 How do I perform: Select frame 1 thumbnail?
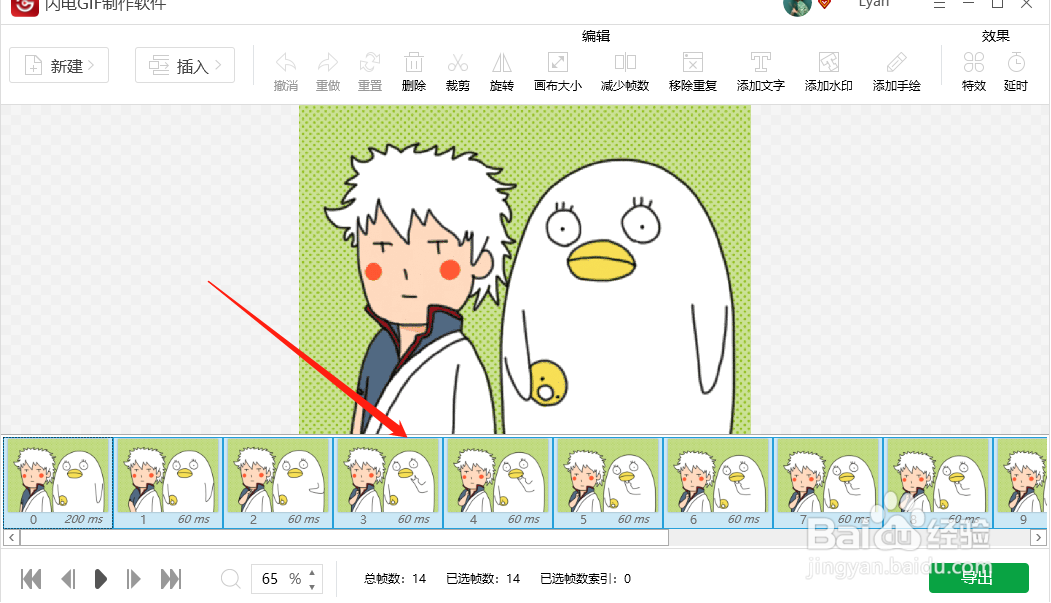pyautogui.click(x=168, y=482)
